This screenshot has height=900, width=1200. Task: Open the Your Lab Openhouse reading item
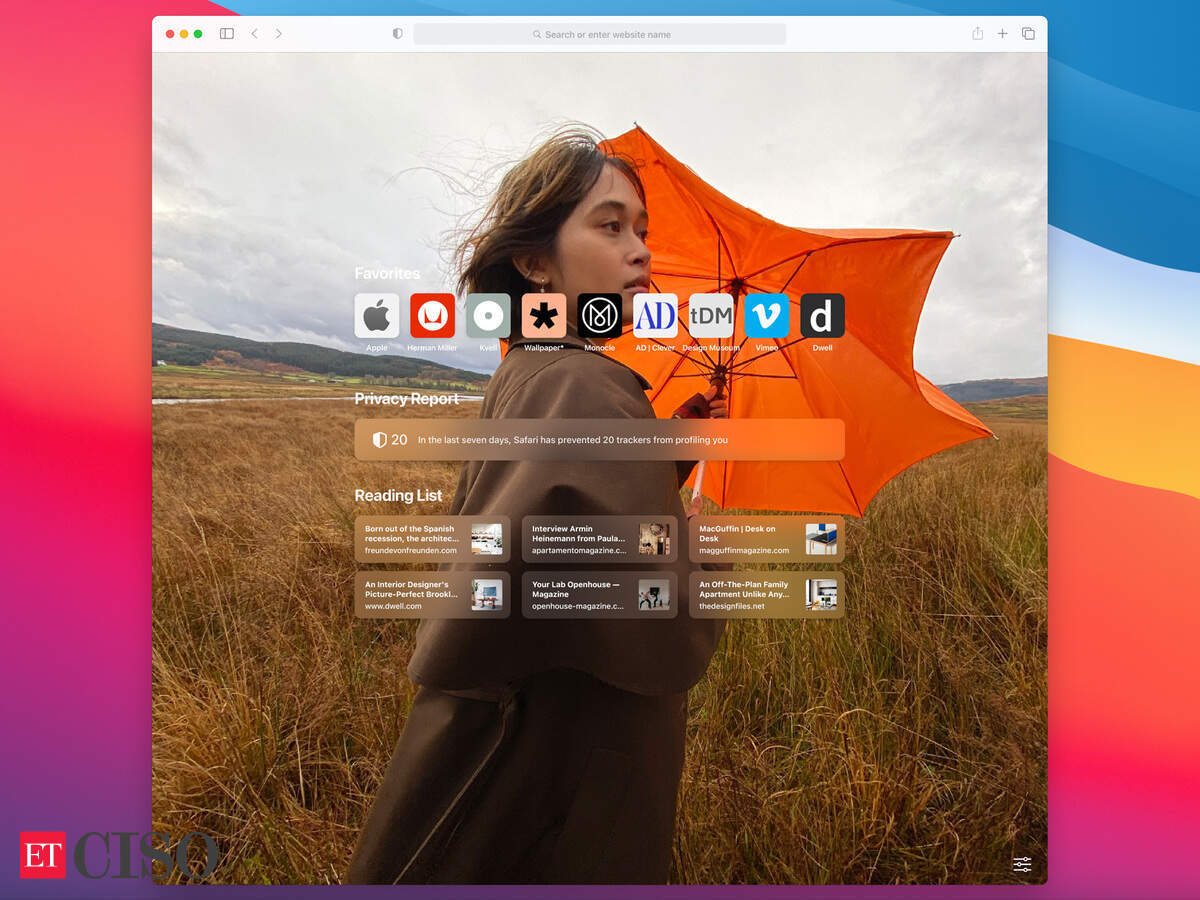(x=599, y=595)
